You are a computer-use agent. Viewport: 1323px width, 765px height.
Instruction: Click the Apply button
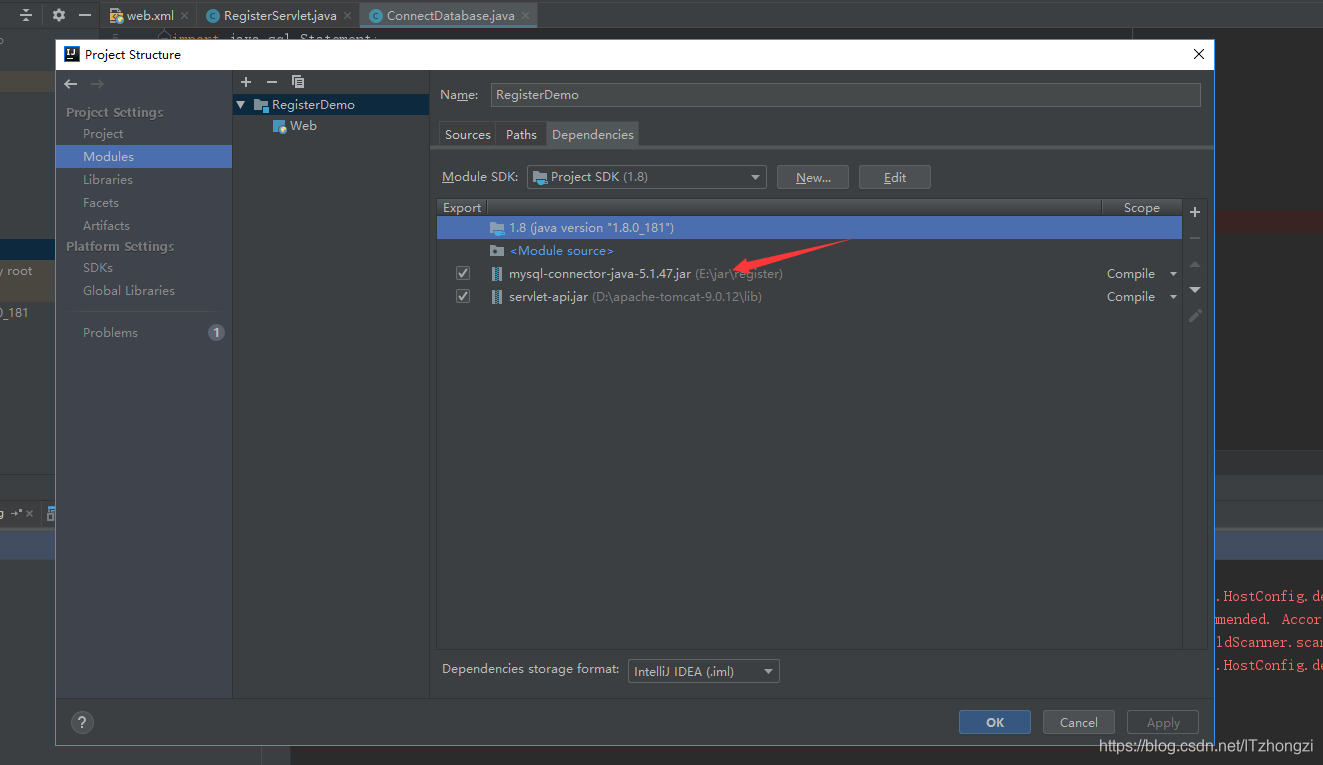(x=1163, y=722)
